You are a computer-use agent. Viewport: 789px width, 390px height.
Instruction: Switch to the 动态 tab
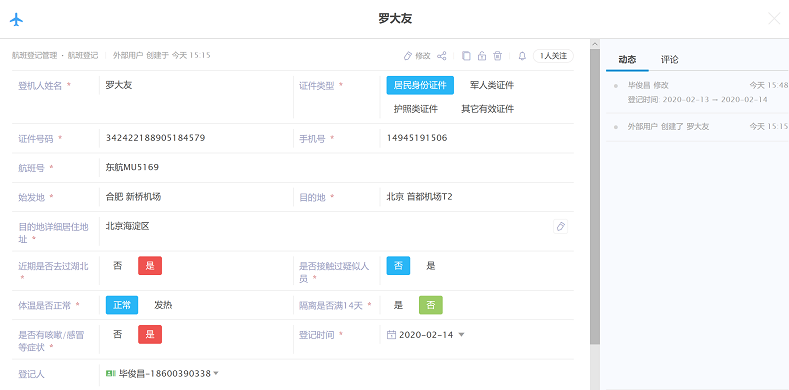[x=627, y=60]
